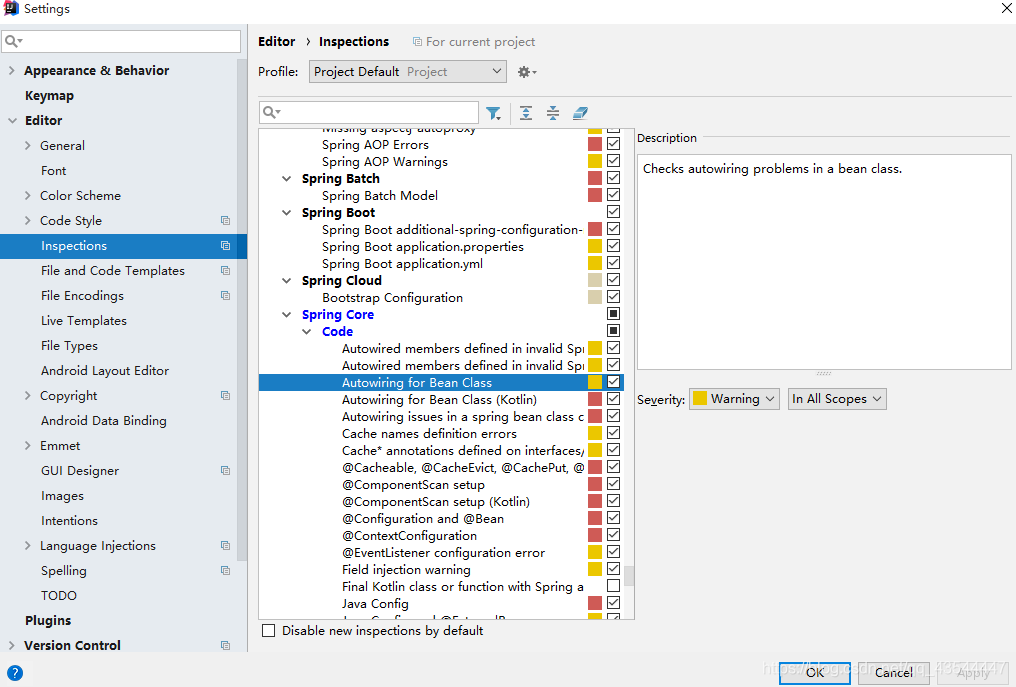The height and width of the screenshot is (687, 1016).
Task: Open the Font settings page
Action: (53, 170)
